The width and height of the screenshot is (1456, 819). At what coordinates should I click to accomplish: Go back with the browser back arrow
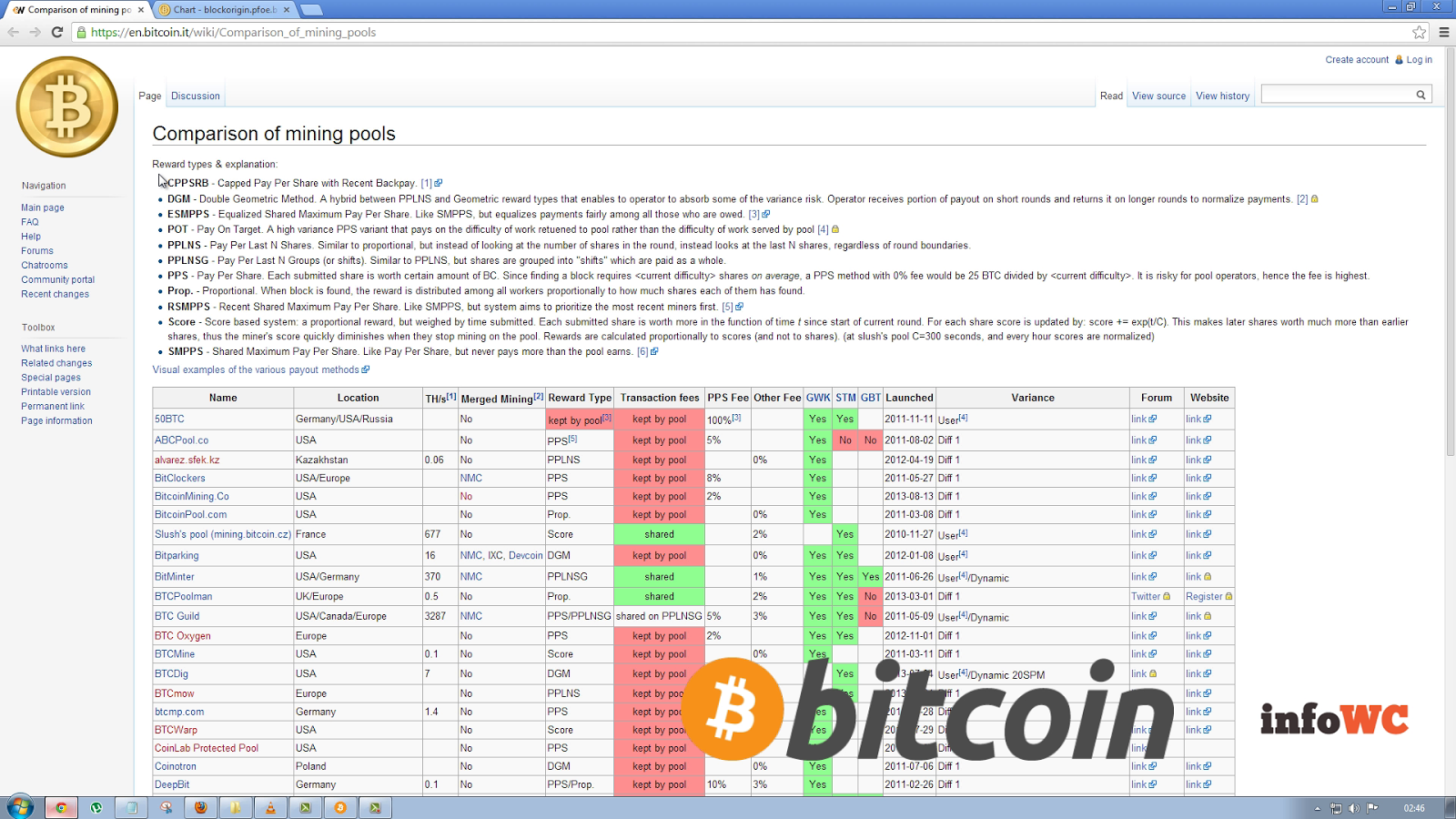[x=14, y=32]
